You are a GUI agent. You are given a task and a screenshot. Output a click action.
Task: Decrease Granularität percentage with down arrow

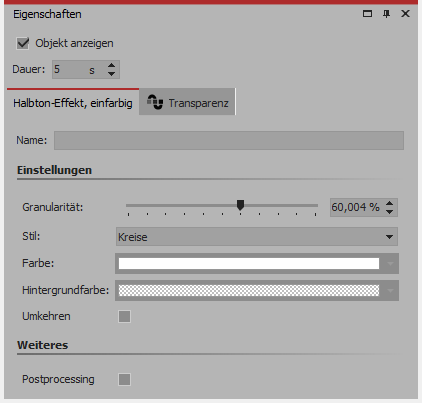pyautogui.click(x=389, y=211)
